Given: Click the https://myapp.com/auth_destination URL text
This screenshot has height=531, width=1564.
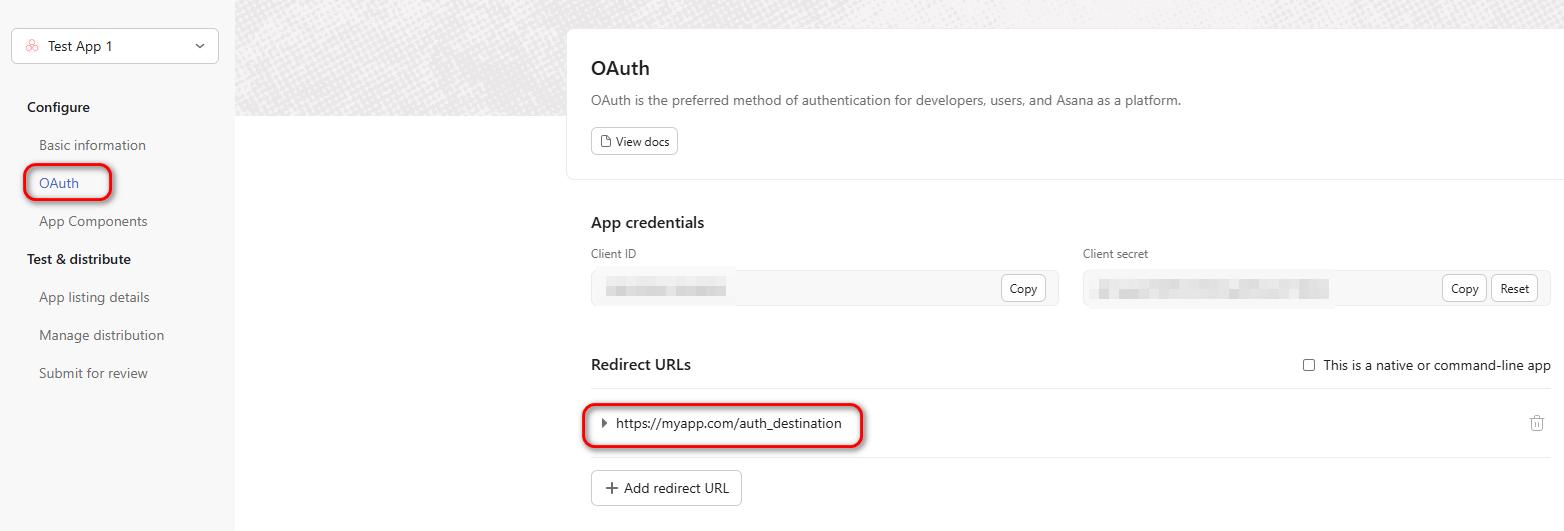Looking at the screenshot, I should [729, 423].
